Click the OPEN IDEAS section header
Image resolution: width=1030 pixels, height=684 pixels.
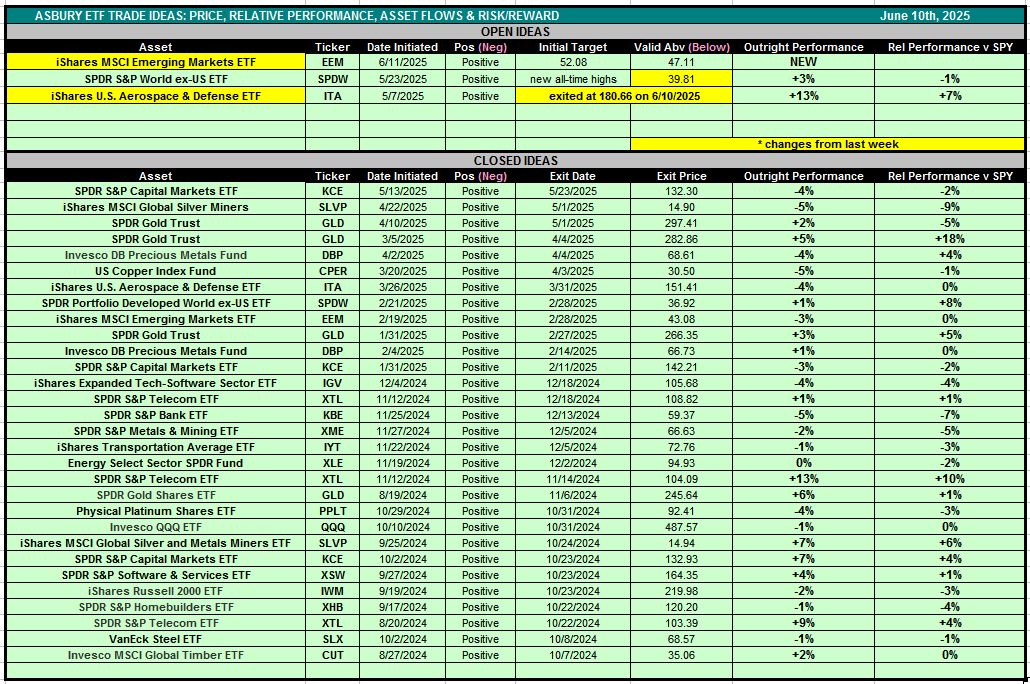coord(514,31)
